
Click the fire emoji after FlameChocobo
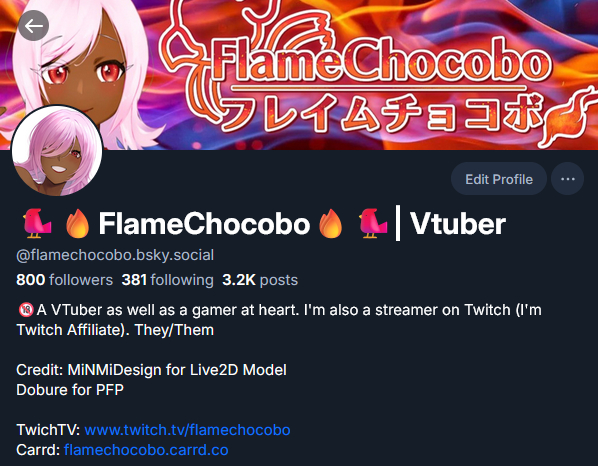(330, 223)
